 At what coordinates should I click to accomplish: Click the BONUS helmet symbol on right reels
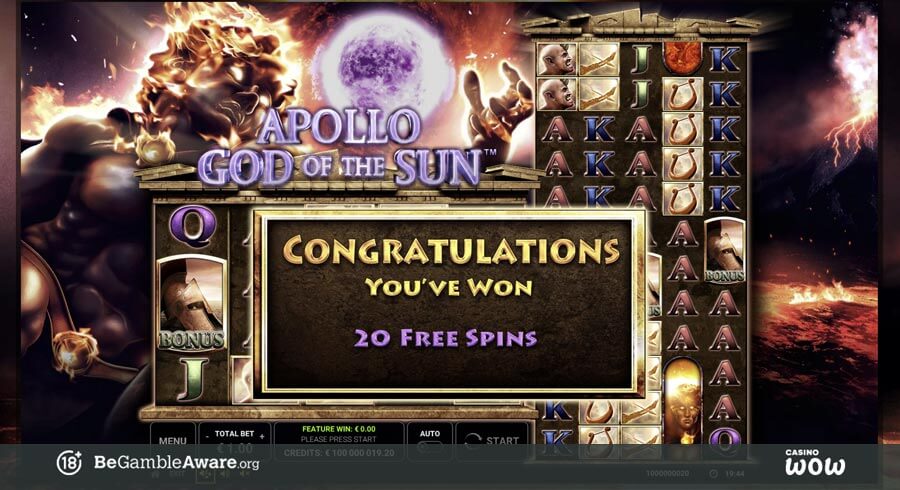[725, 250]
